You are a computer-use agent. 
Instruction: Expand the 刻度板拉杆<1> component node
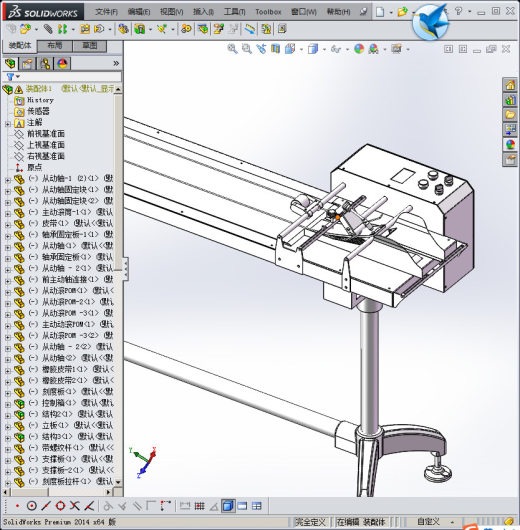[x=8, y=483]
